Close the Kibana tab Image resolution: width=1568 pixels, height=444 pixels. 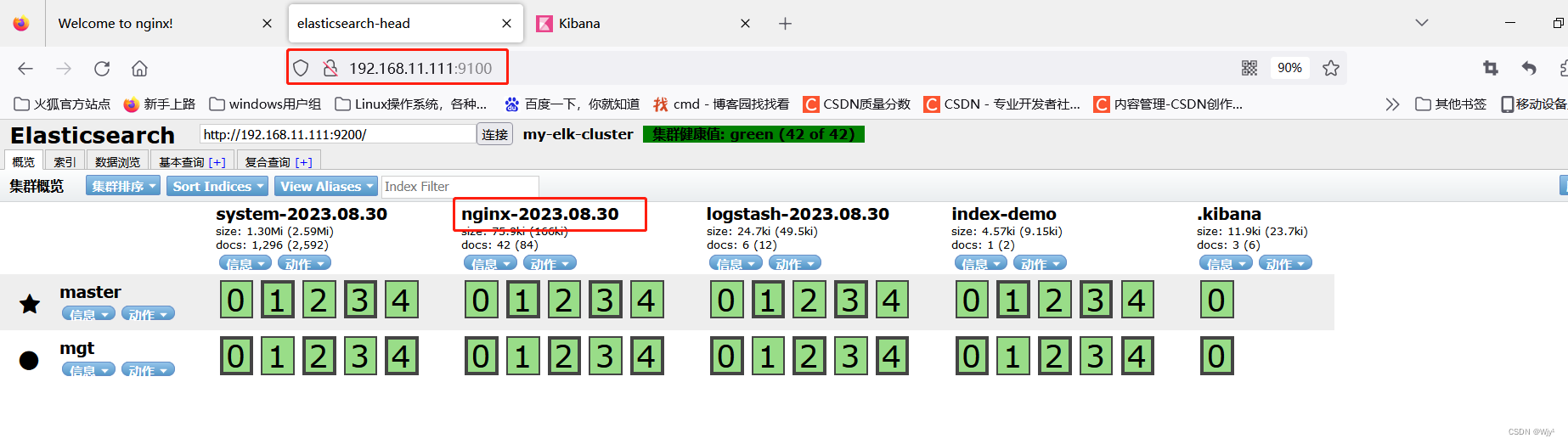point(745,24)
